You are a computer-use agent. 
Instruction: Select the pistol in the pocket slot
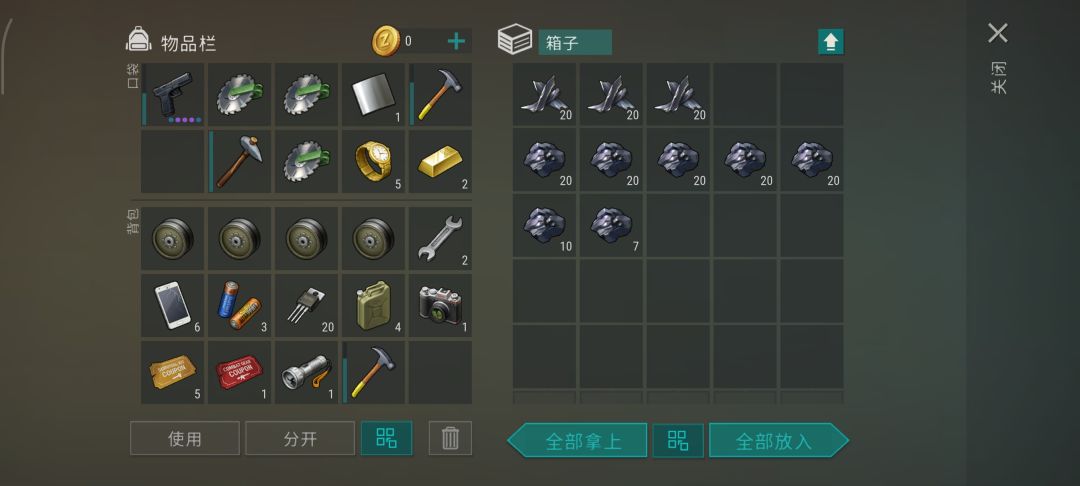tap(172, 95)
